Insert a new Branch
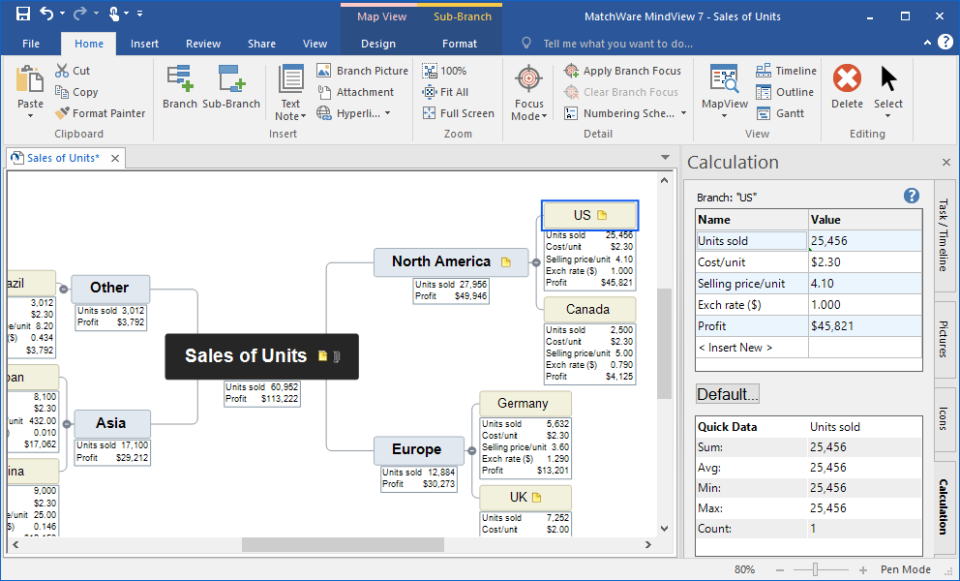Screen dimensions: 960x581 pos(180,90)
